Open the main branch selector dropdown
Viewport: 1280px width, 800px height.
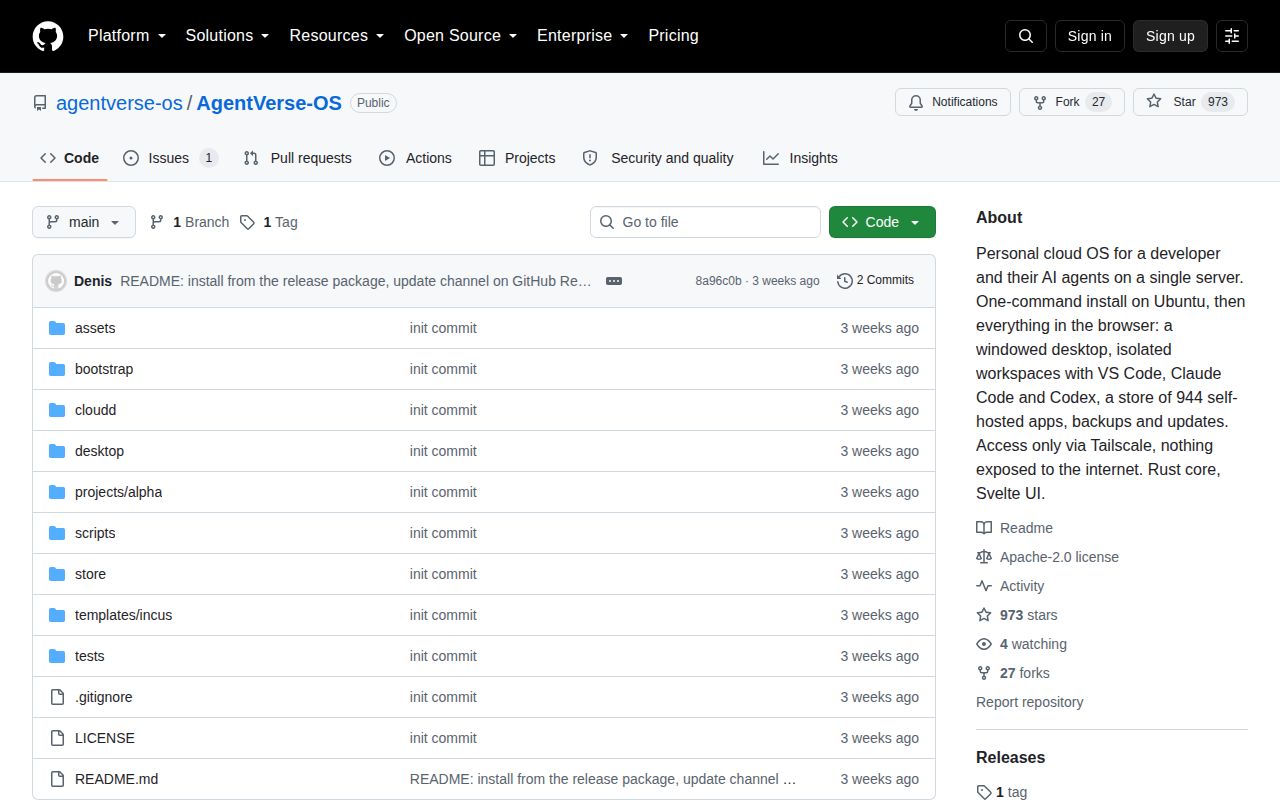click(x=84, y=222)
